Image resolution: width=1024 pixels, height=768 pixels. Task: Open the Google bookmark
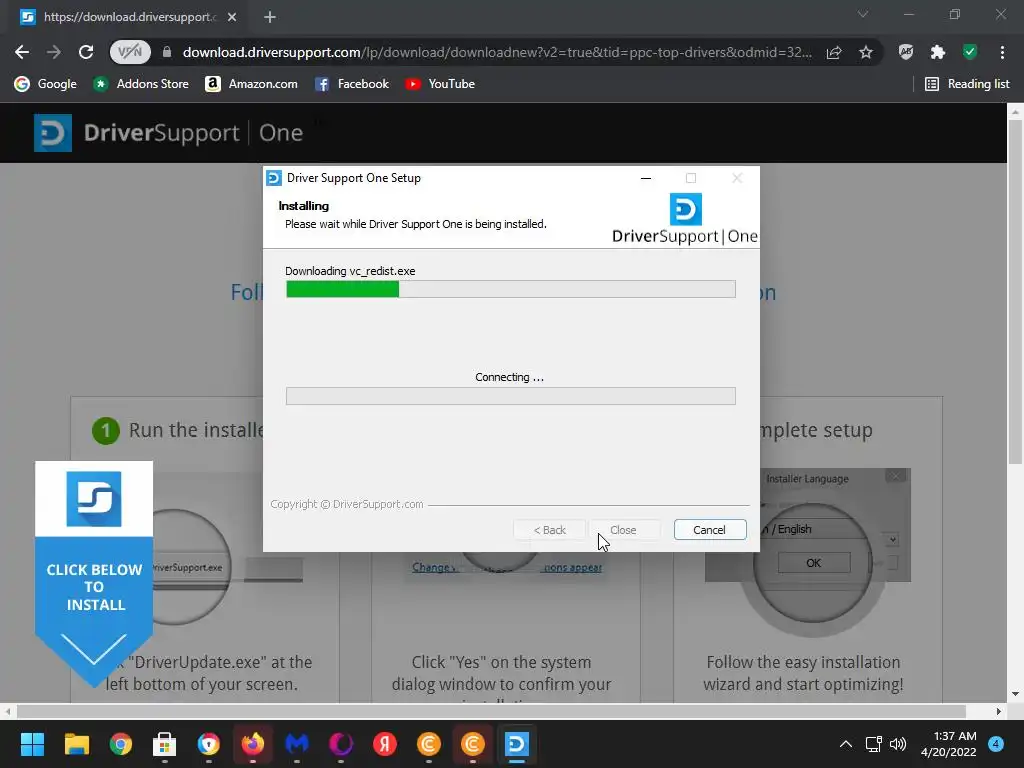tap(46, 84)
